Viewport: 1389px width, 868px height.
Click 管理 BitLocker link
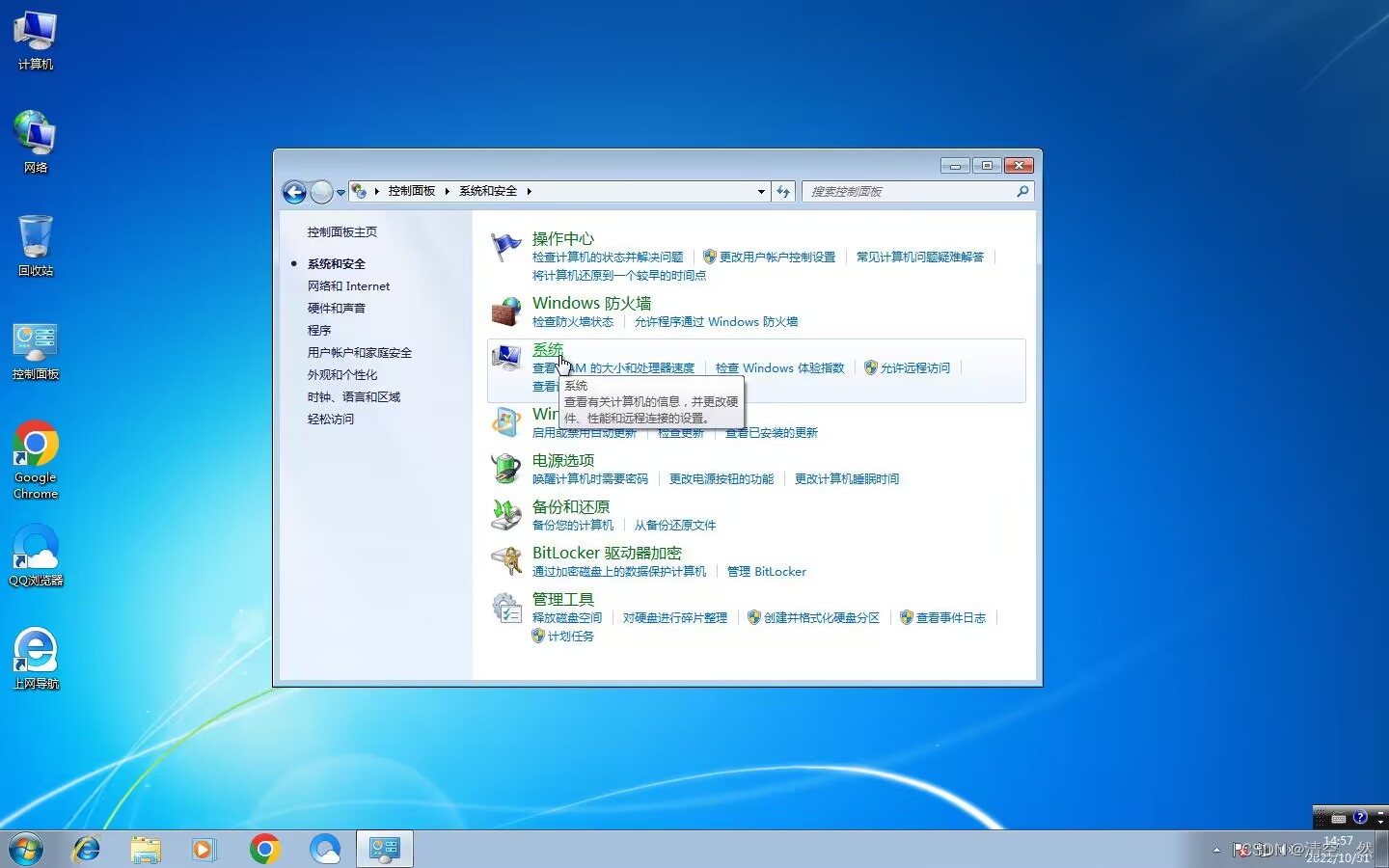[767, 571]
